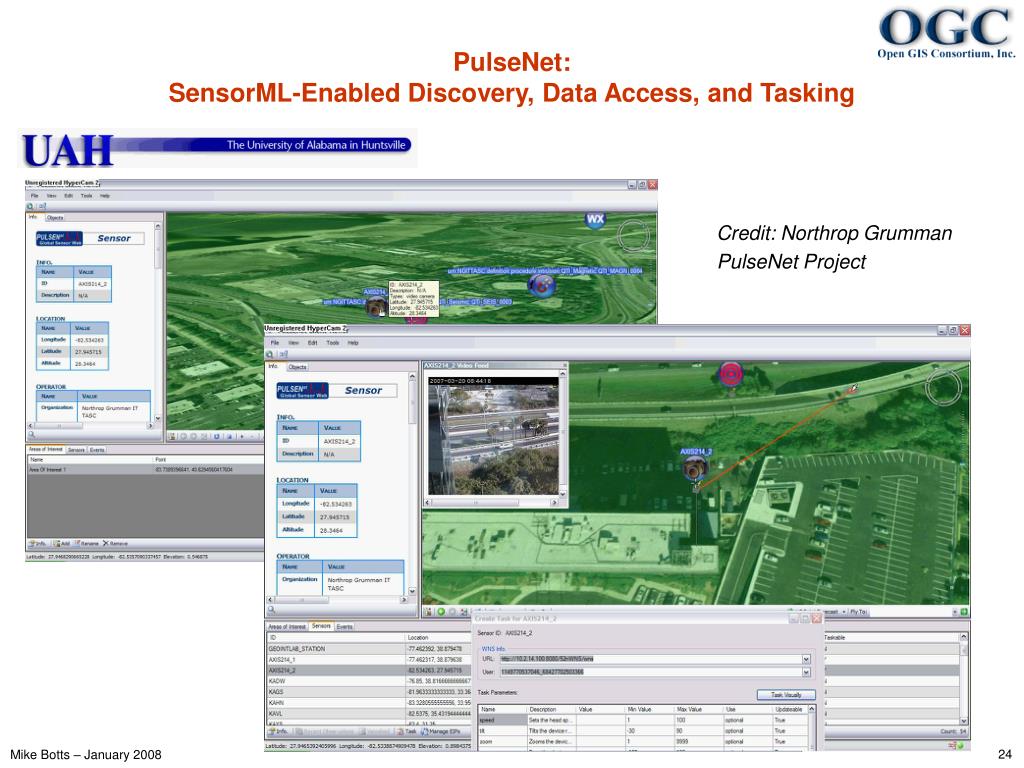Click second toolbar icon in front window
The height and width of the screenshot is (768, 1024).
click(x=283, y=354)
